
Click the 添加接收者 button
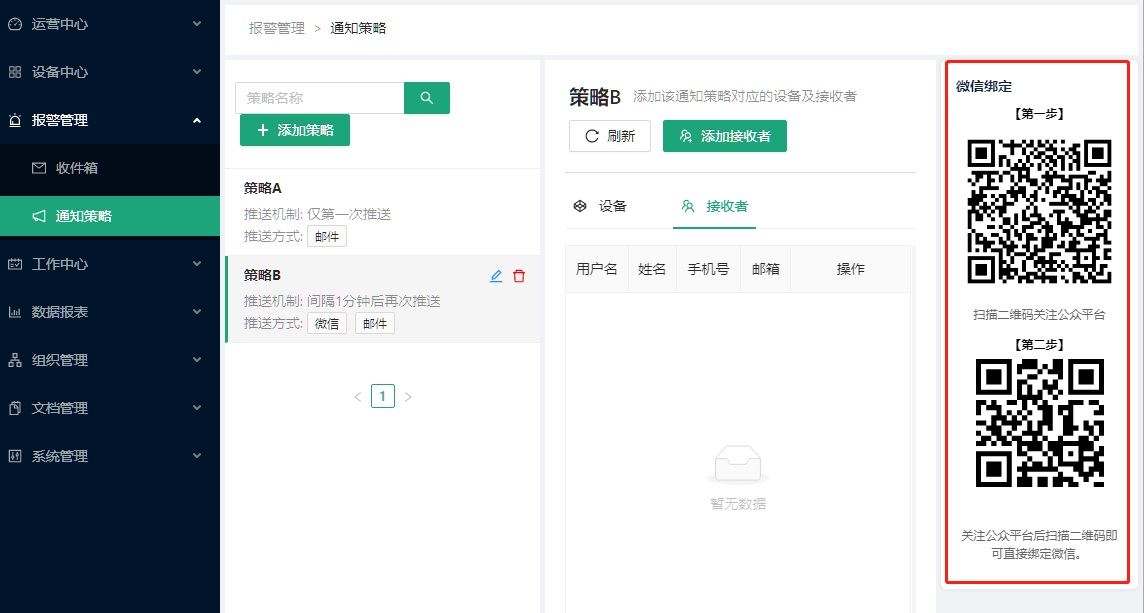point(724,136)
